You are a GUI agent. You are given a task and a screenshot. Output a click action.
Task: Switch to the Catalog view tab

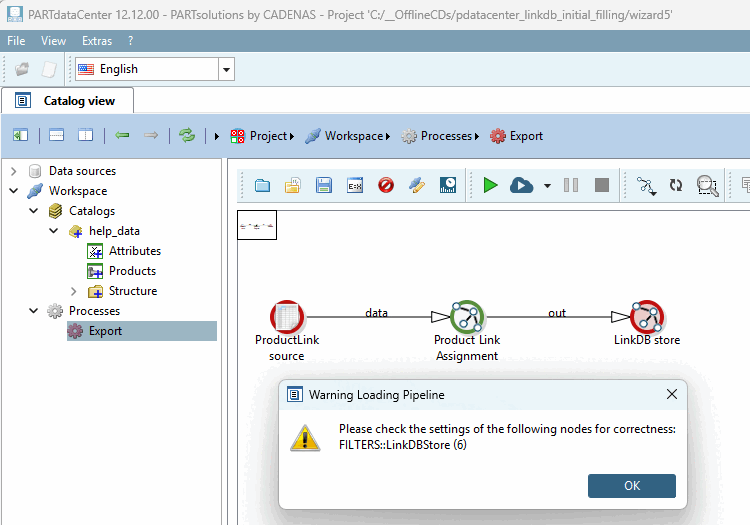pos(67,101)
